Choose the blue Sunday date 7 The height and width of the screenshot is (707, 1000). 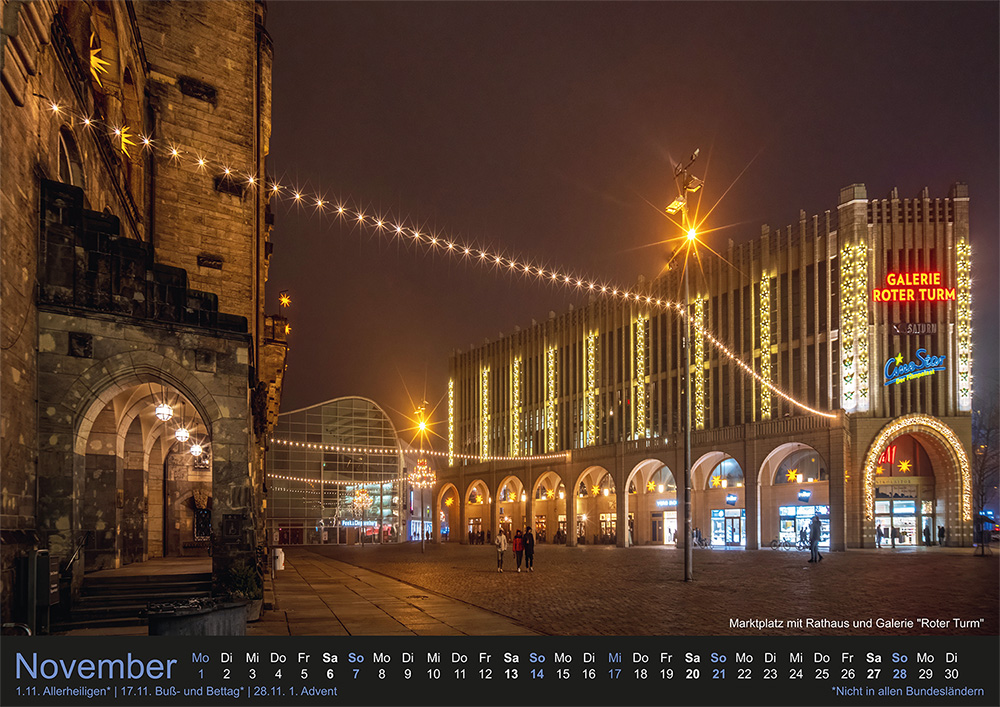point(356,674)
